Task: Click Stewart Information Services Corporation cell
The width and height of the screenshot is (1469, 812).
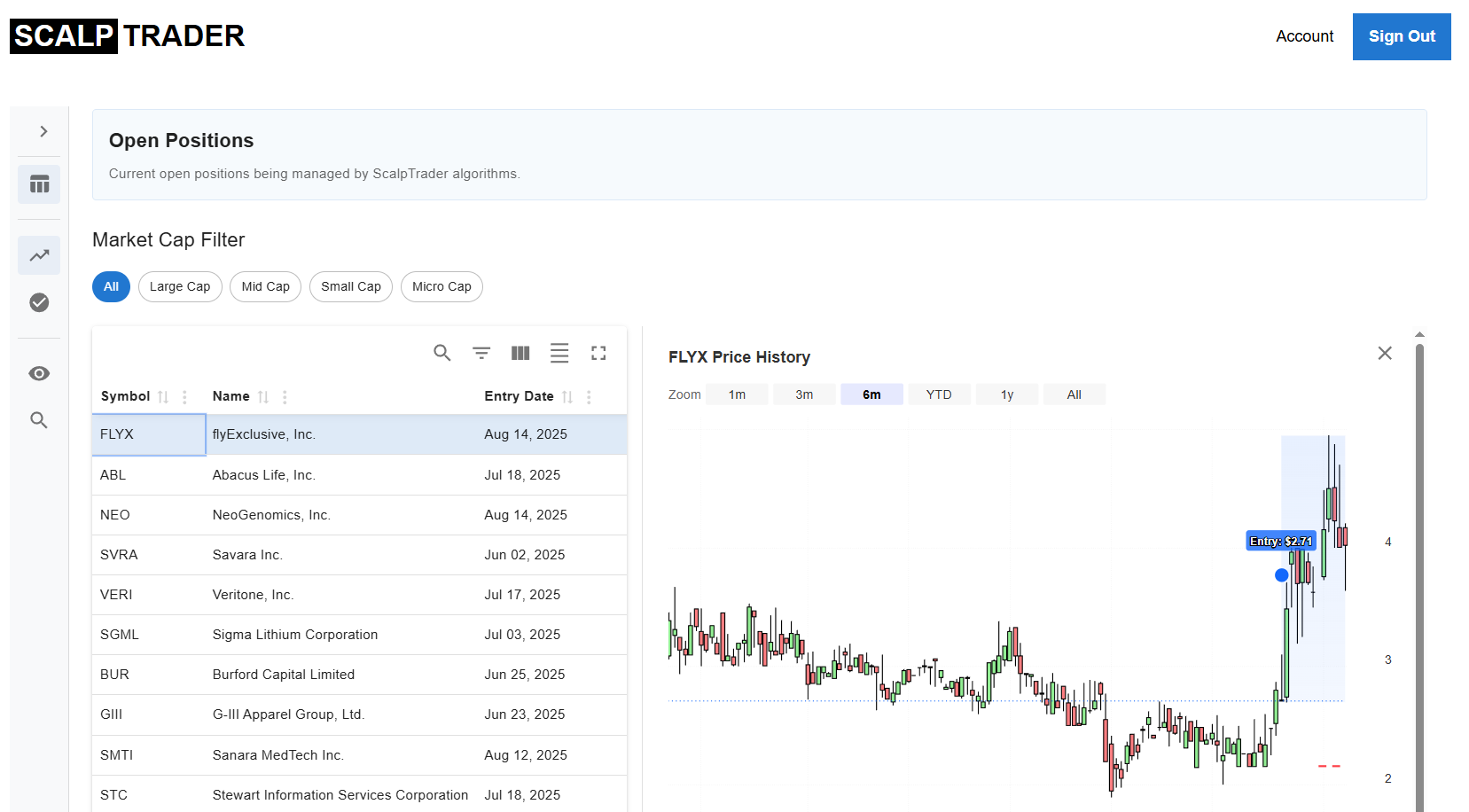Action: 340,795
